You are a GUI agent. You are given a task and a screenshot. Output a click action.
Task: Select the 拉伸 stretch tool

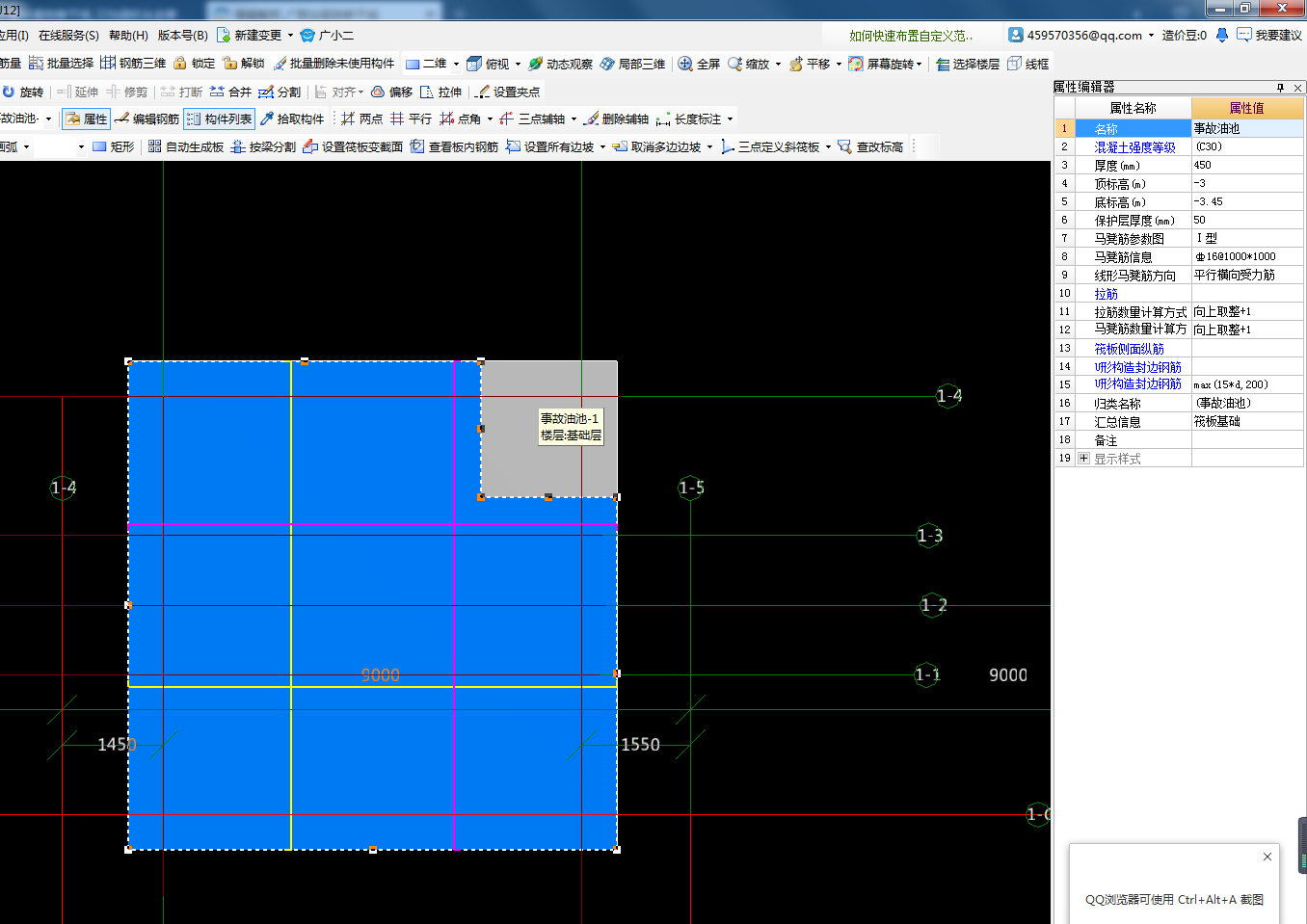[x=440, y=92]
